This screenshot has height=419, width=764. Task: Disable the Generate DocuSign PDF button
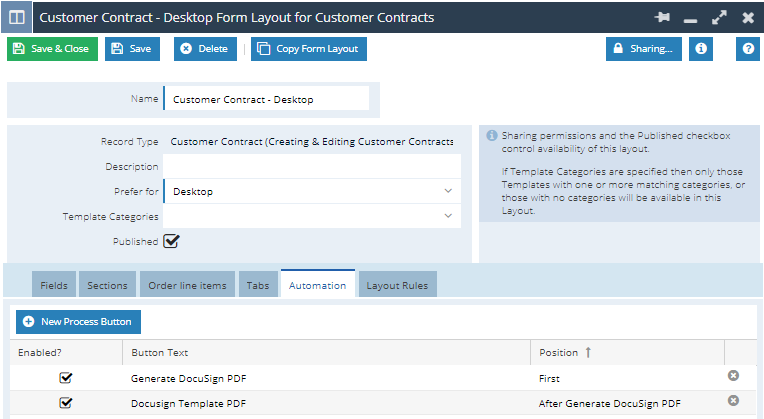pyautogui.click(x=66, y=378)
